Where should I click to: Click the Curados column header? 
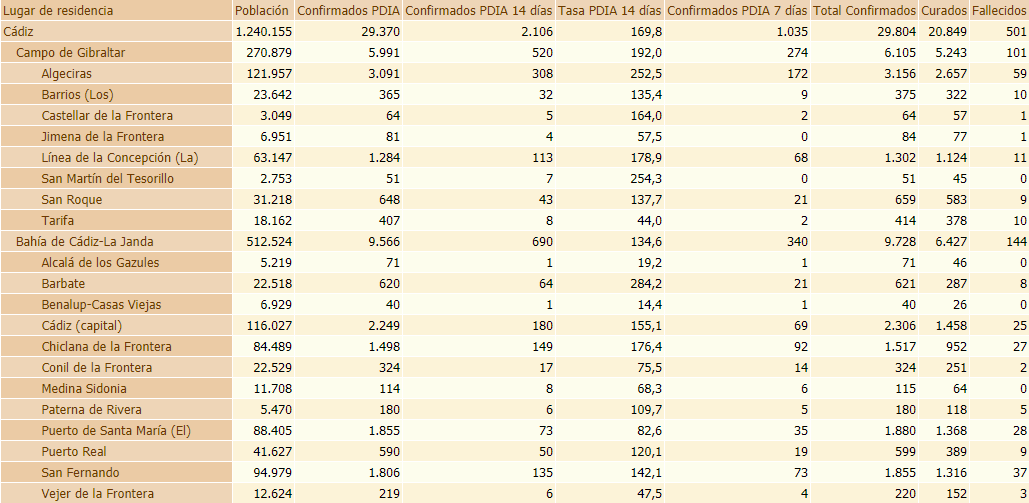click(943, 11)
